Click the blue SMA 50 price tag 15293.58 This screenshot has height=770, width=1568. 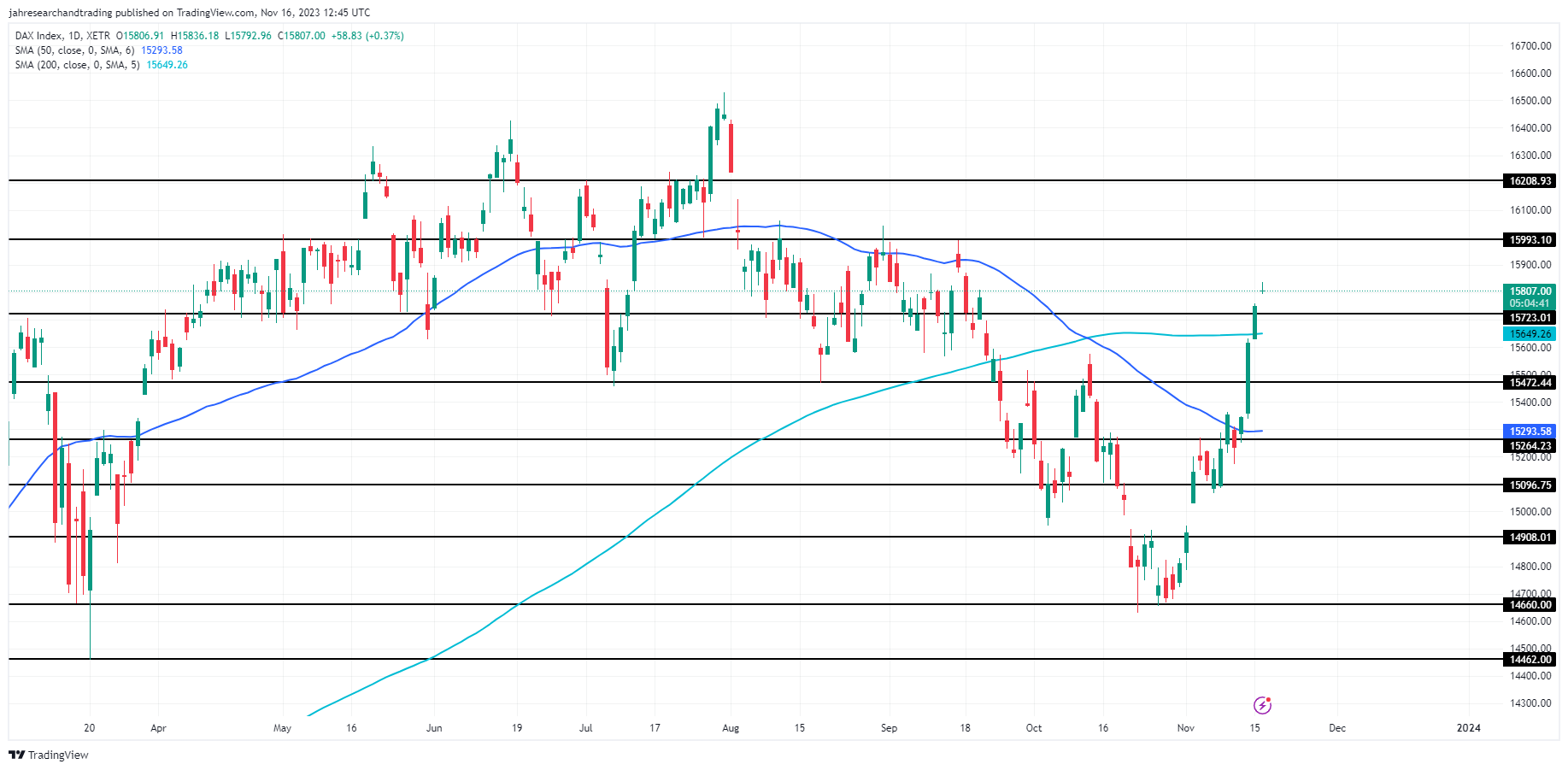pyautogui.click(x=1530, y=432)
